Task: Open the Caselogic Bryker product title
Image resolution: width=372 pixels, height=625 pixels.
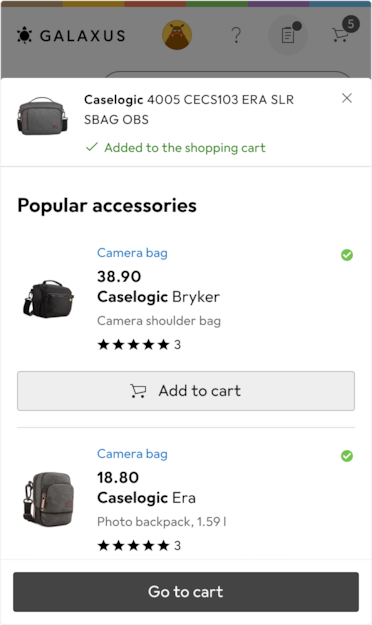Action: 158,297
